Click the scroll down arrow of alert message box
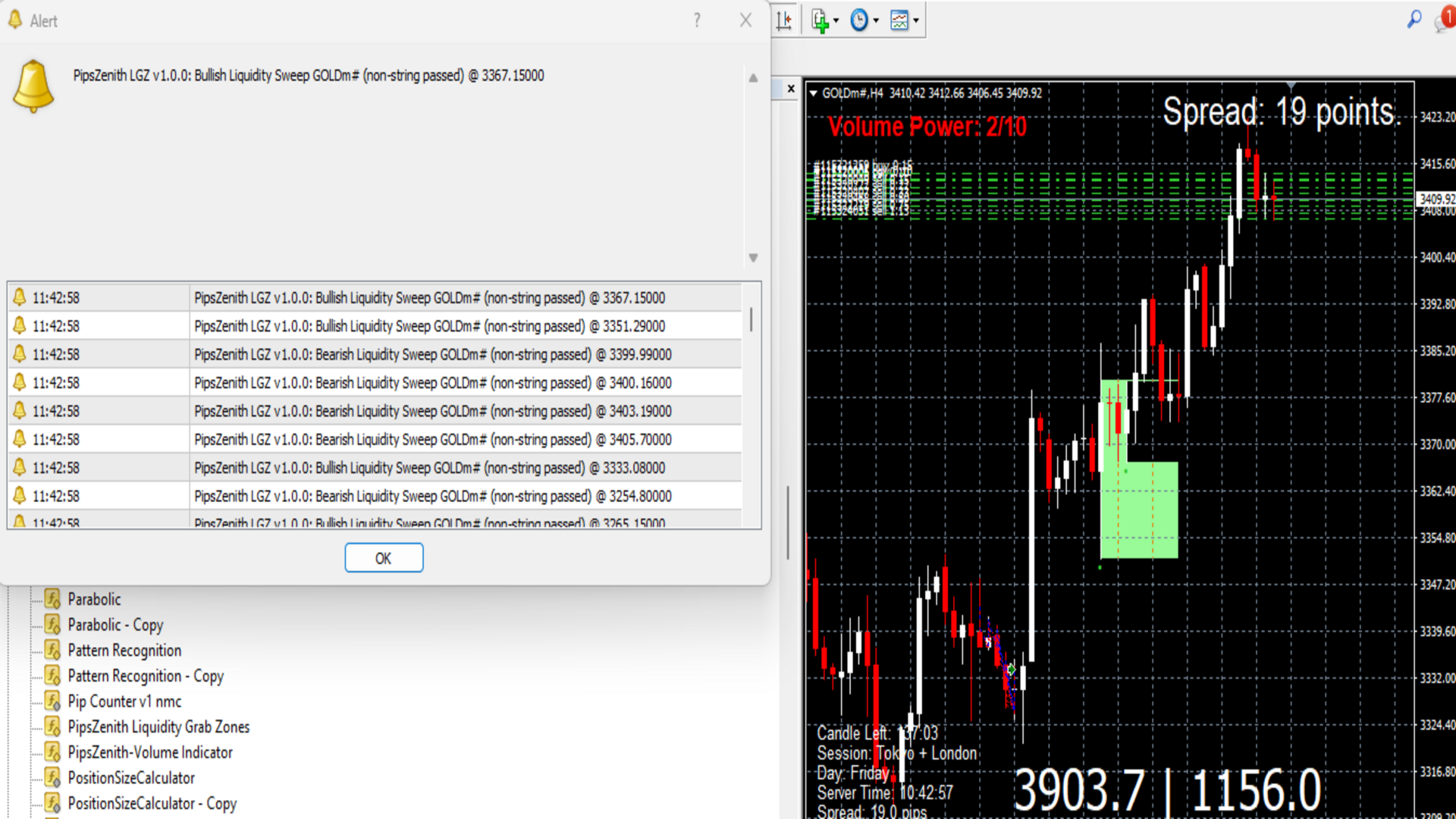 click(753, 258)
